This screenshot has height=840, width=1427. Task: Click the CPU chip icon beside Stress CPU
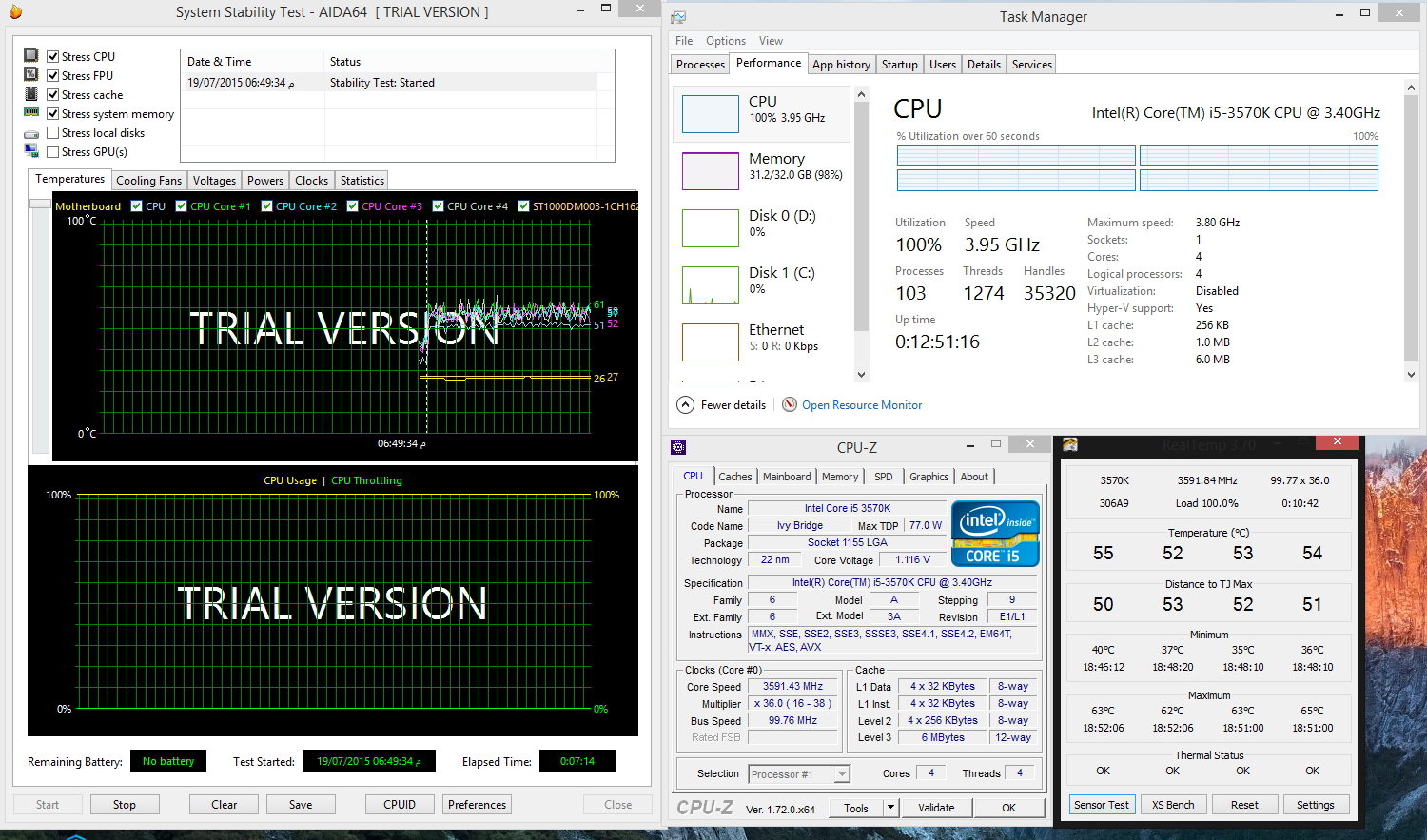pyautogui.click(x=31, y=56)
